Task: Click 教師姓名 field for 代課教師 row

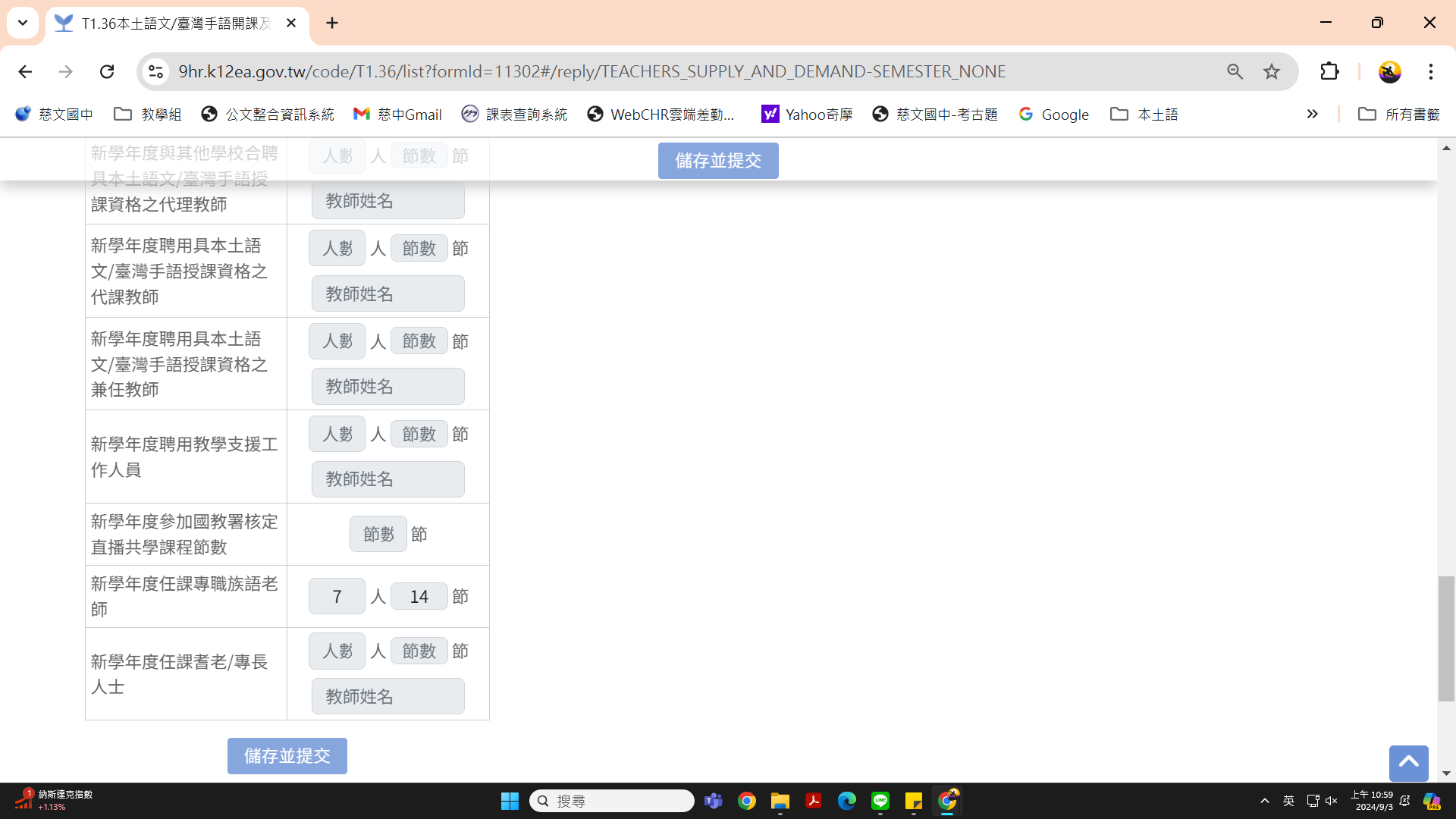Action: coord(388,293)
